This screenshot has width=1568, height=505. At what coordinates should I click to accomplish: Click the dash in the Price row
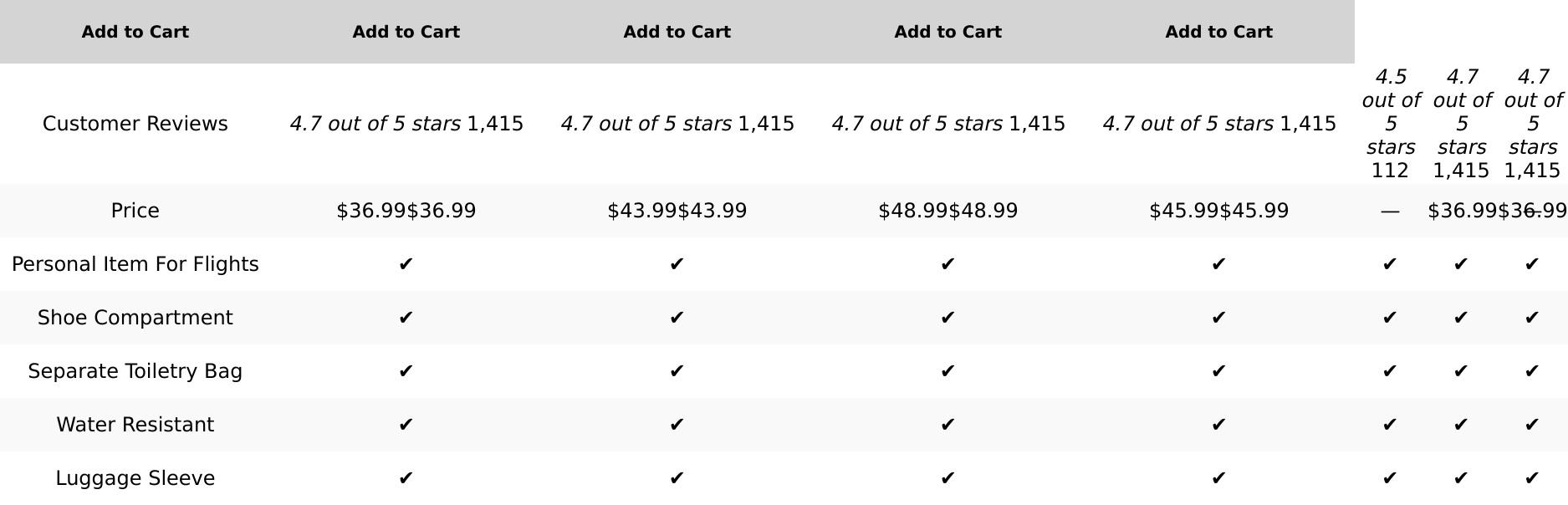(1390, 212)
